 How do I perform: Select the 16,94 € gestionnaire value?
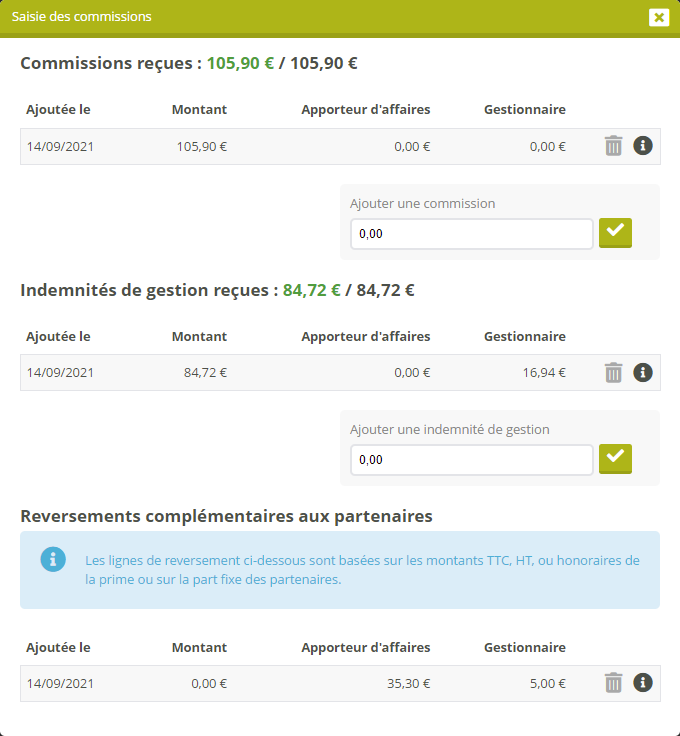[547, 373]
